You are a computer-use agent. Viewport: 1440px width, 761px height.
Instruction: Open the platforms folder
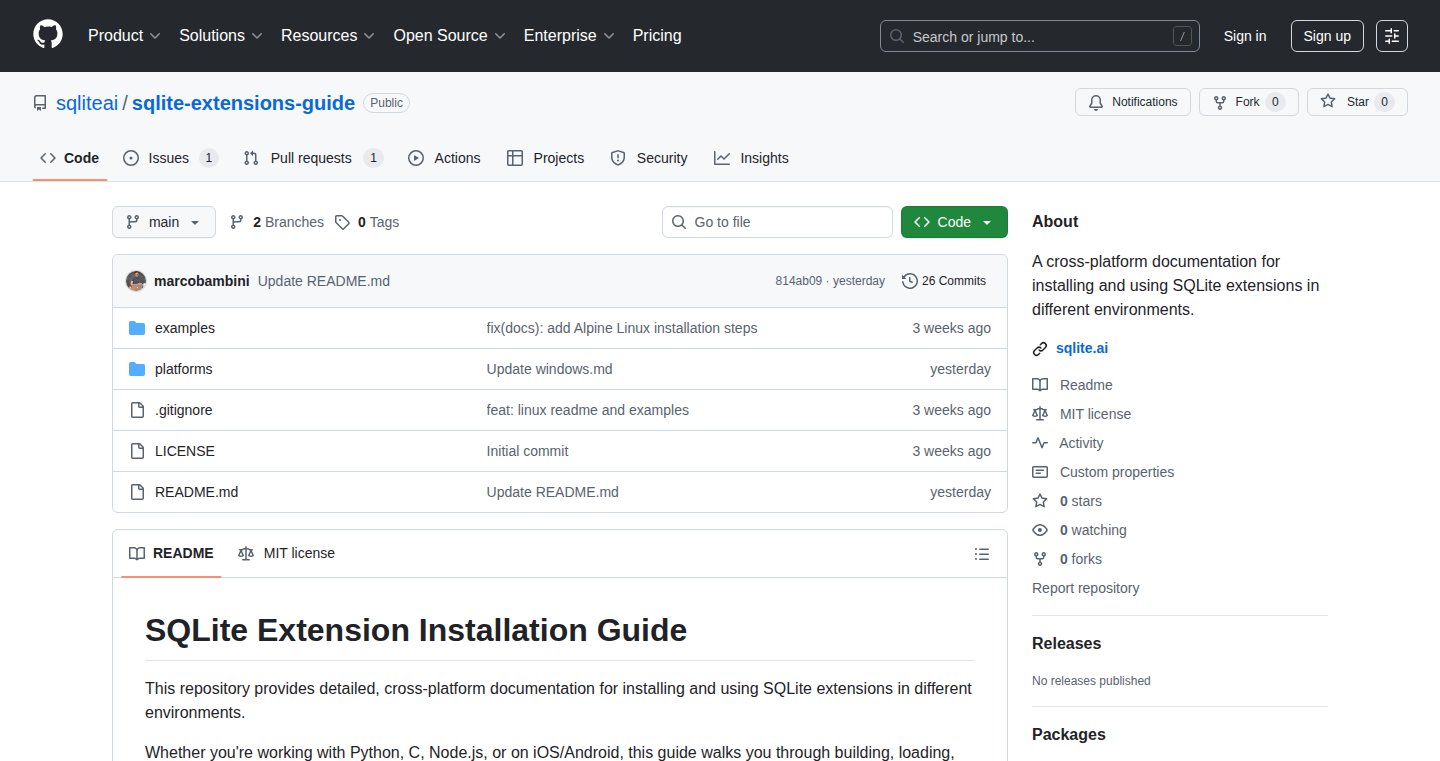[184, 369]
